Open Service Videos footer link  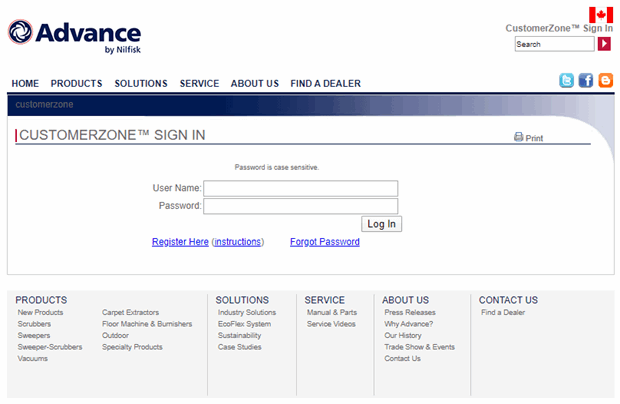click(331, 324)
